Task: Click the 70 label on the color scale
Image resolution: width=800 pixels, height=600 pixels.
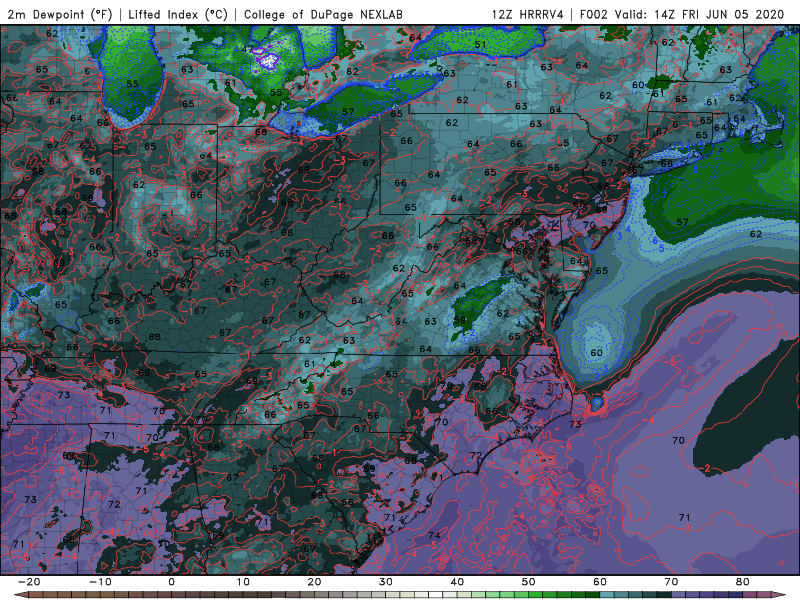Action: click(671, 582)
